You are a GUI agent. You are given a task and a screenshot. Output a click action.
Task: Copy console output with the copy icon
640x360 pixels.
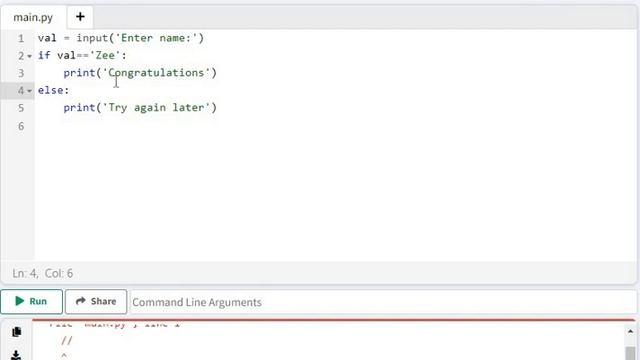tap(16, 332)
